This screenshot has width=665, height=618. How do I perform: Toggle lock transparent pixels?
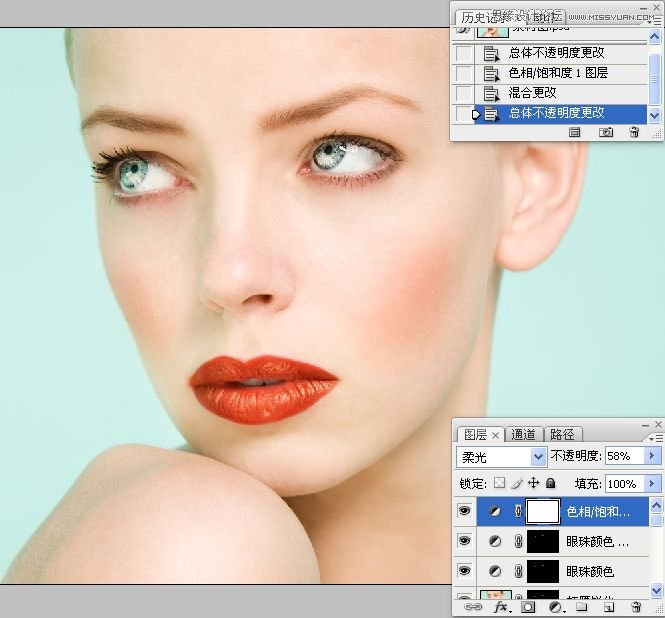click(x=500, y=483)
